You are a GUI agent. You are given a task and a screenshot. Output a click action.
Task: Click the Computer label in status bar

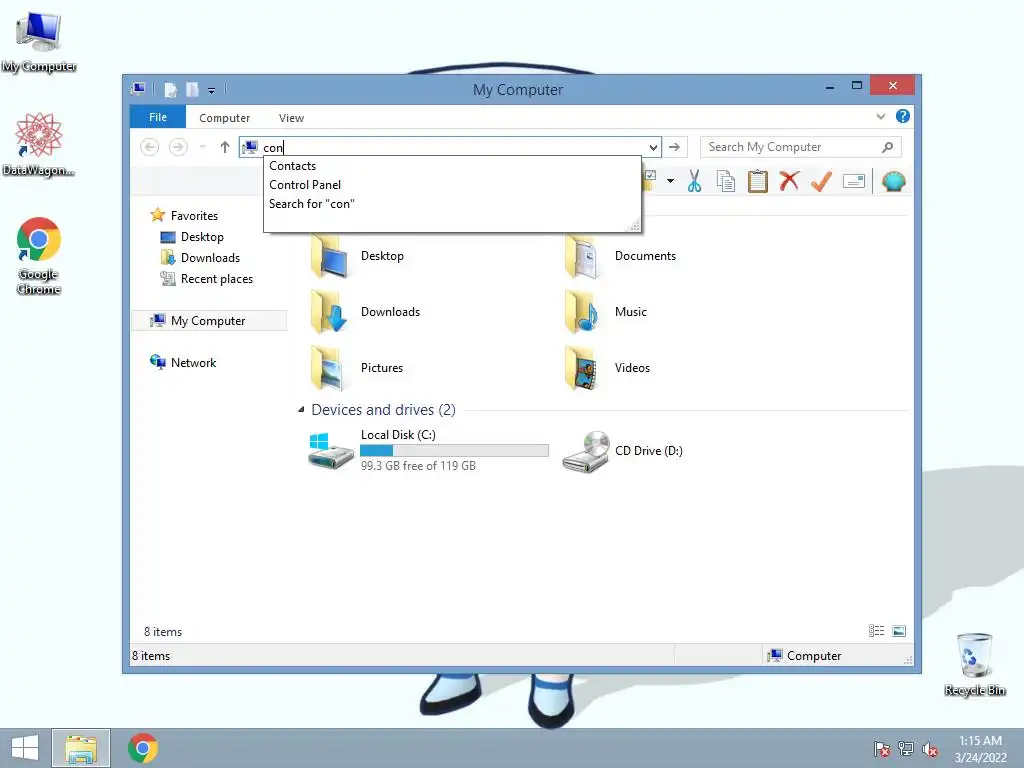pos(813,656)
